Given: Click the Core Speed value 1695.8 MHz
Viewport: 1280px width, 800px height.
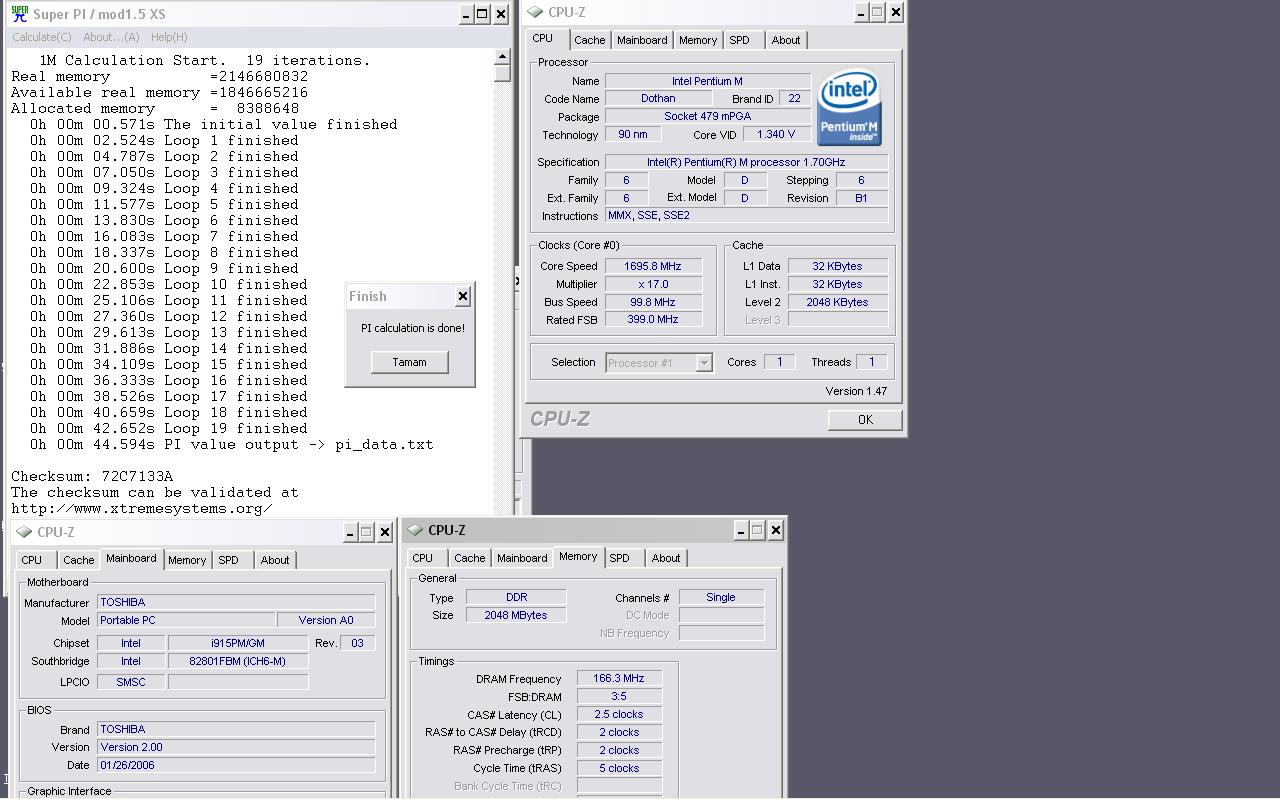Looking at the screenshot, I should tap(652, 266).
